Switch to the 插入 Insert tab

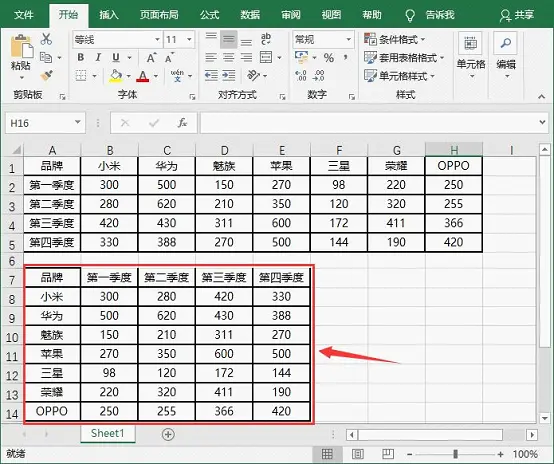click(108, 14)
